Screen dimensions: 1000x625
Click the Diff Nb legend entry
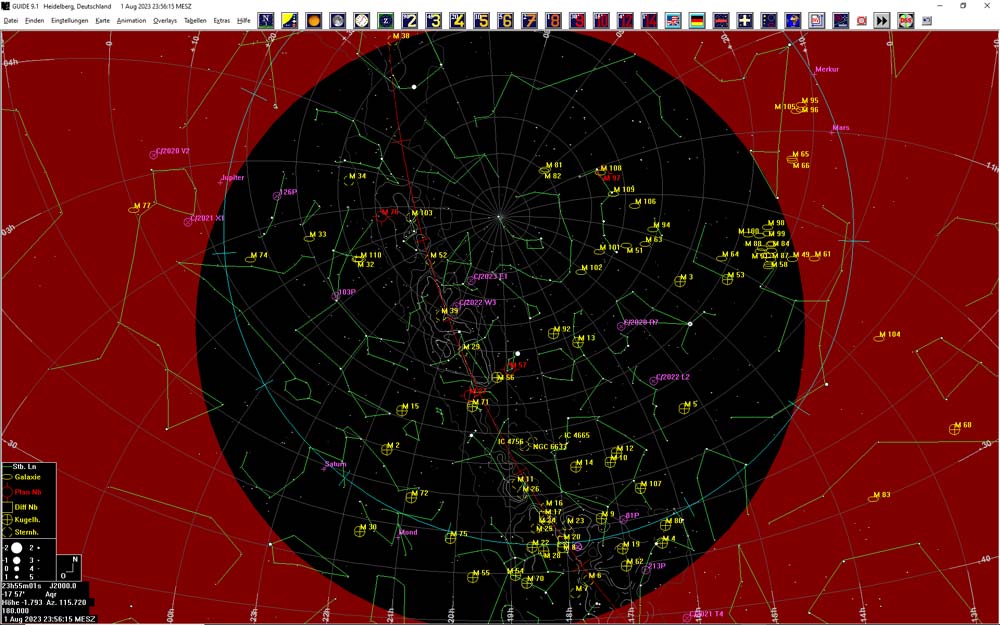[x=26, y=508]
